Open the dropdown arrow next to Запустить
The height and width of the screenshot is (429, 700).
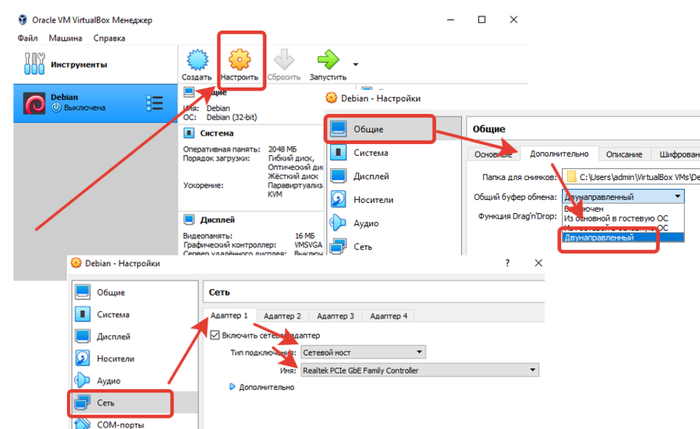355,65
